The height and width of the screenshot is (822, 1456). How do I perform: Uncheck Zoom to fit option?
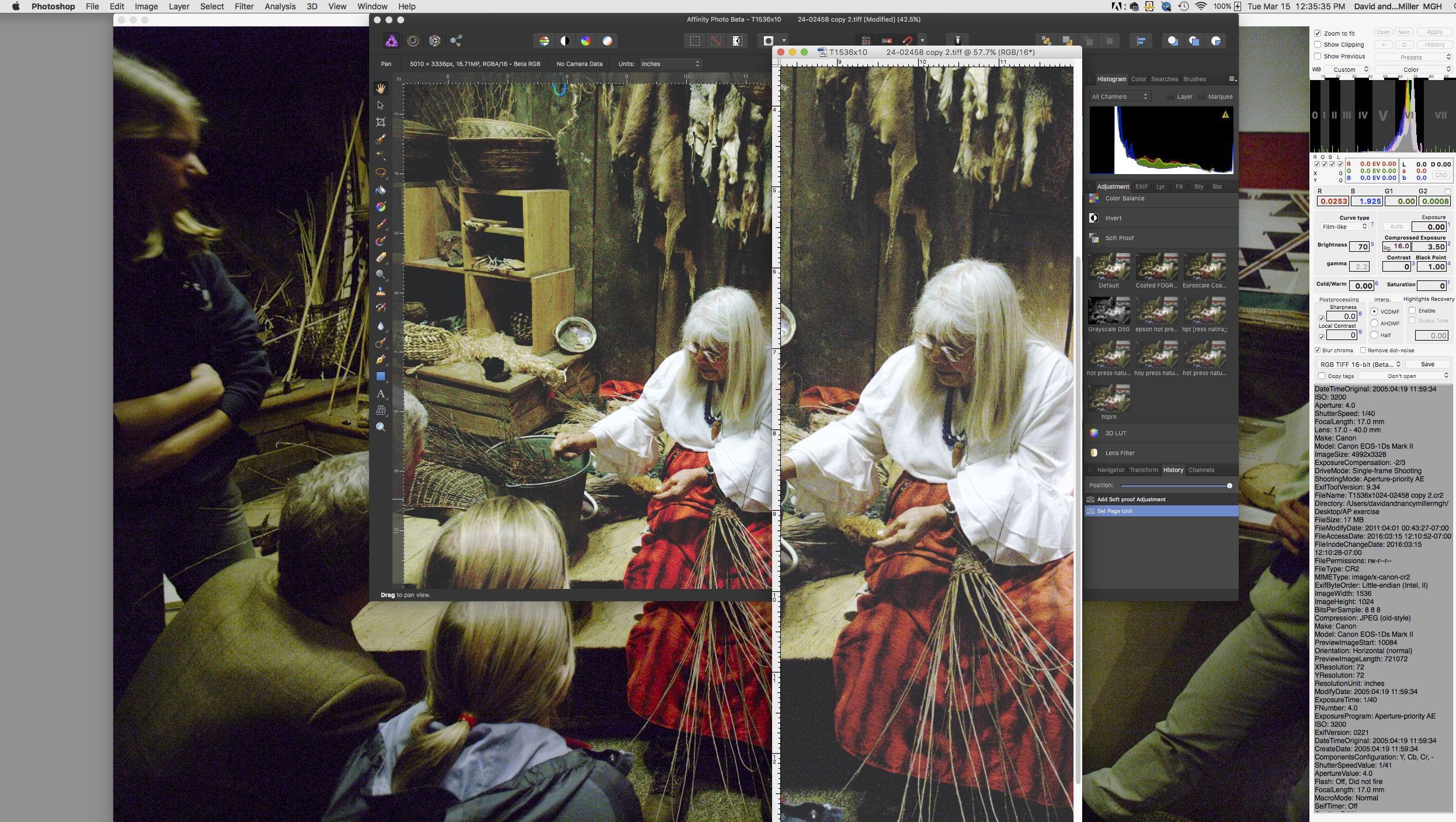(x=1318, y=33)
